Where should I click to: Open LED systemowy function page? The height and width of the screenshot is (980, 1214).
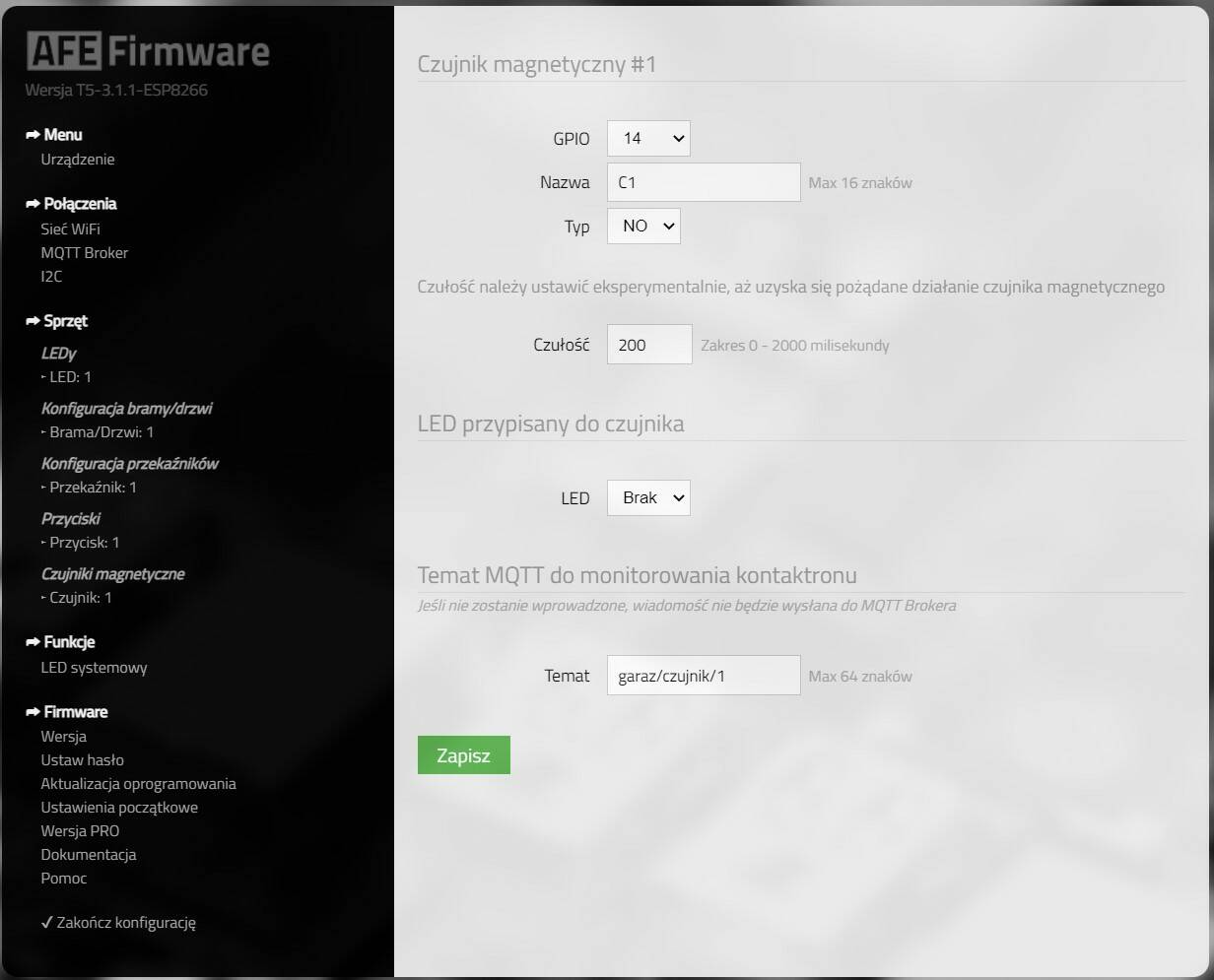[x=94, y=668]
